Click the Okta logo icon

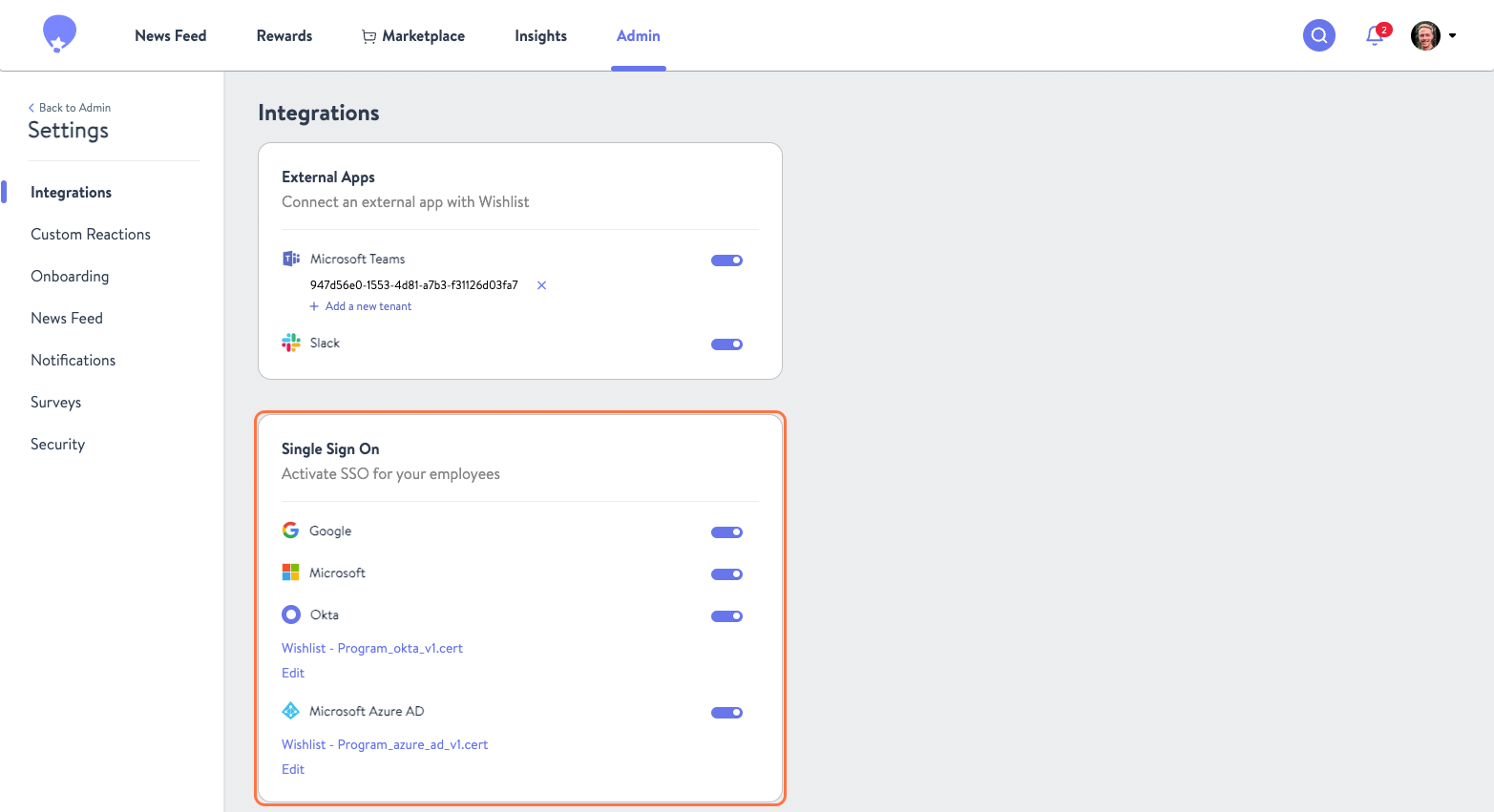click(x=291, y=614)
